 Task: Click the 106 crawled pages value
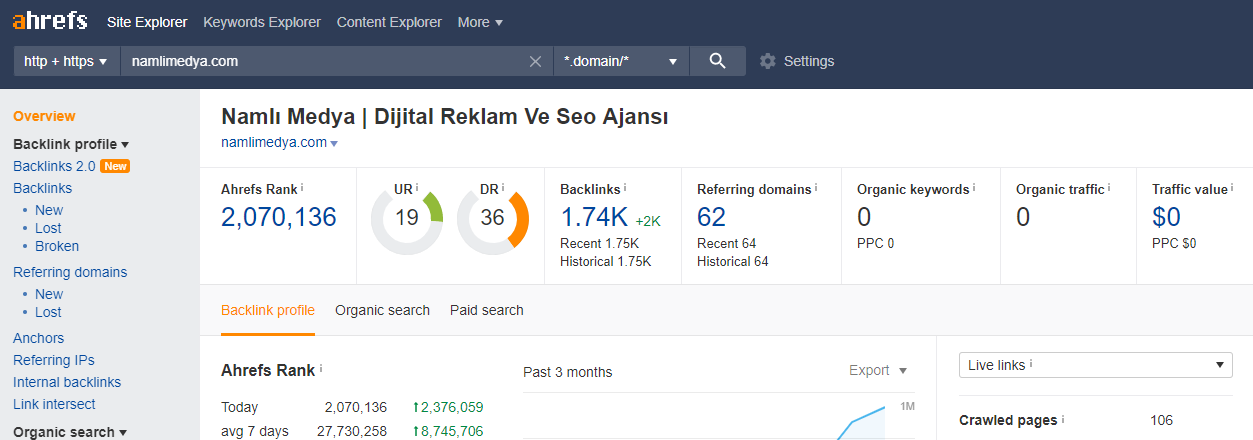(1161, 420)
